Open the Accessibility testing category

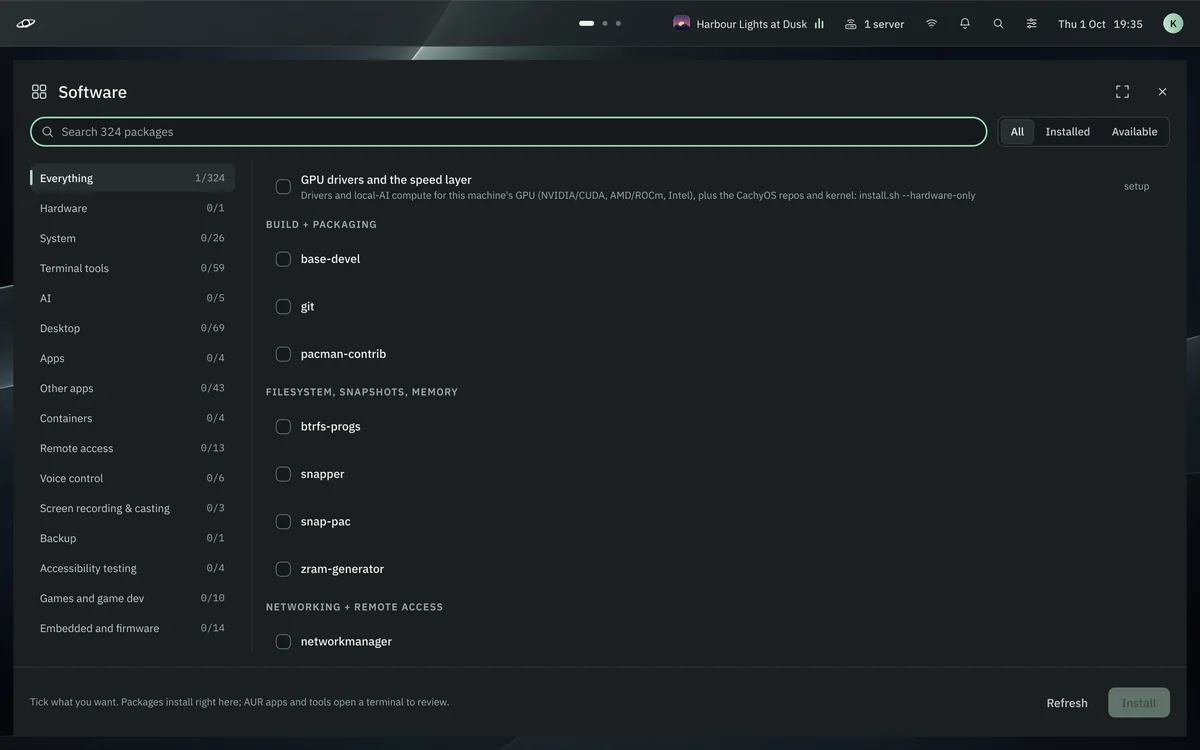pyautogui.click(x=132, y=568)
